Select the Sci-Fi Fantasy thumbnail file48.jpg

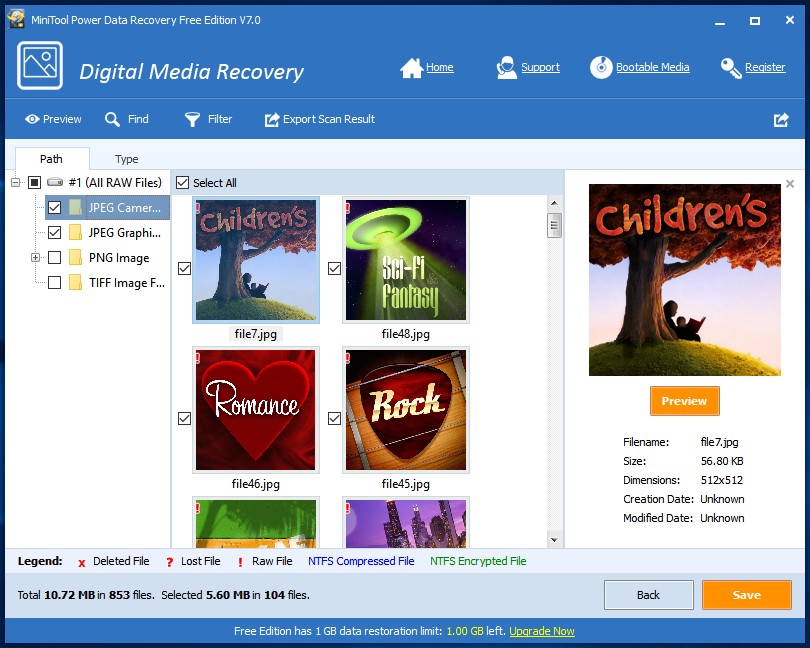click(x=406, y=260)
